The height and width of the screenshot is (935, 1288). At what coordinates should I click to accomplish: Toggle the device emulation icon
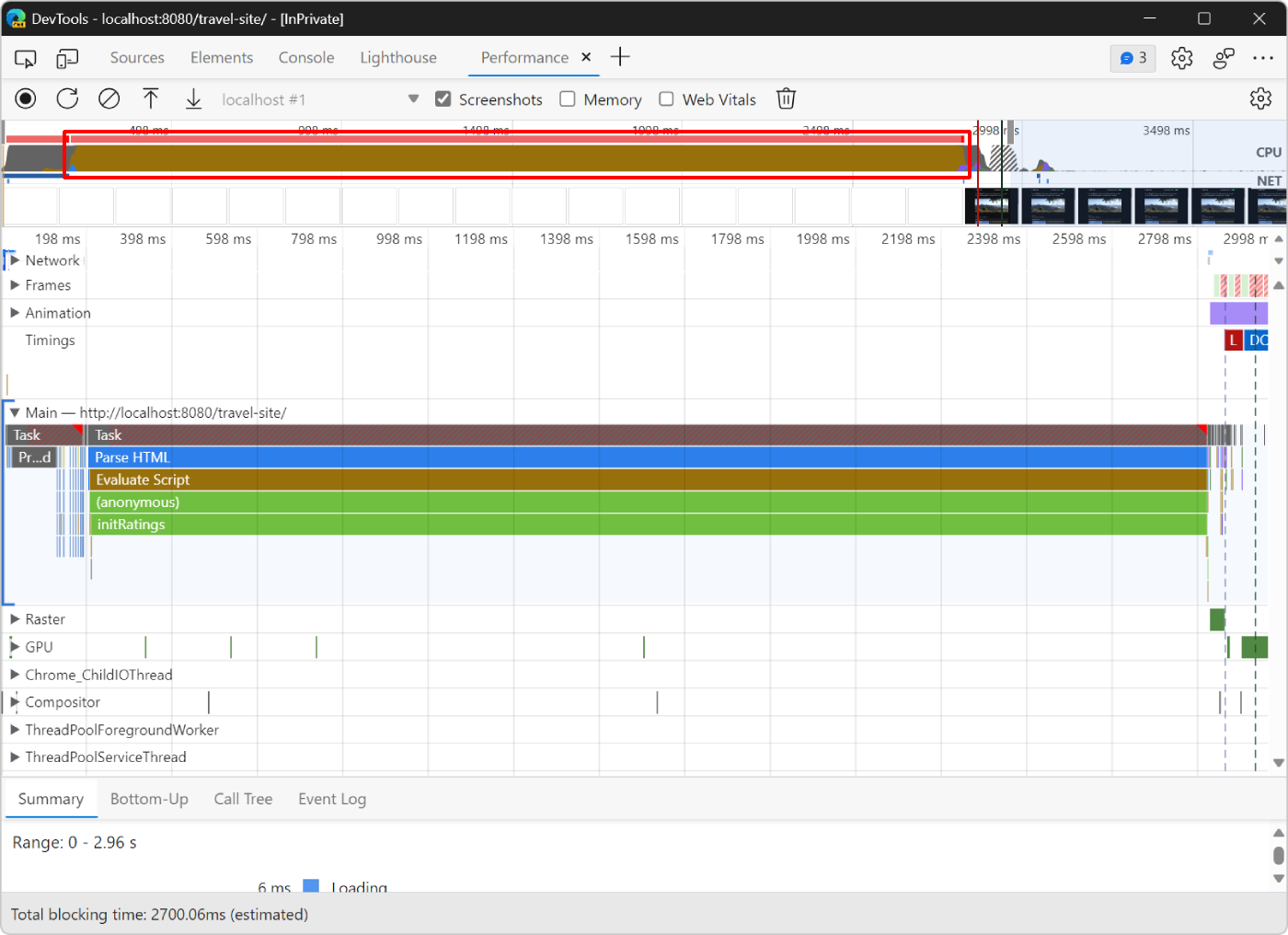click(66, 57)
